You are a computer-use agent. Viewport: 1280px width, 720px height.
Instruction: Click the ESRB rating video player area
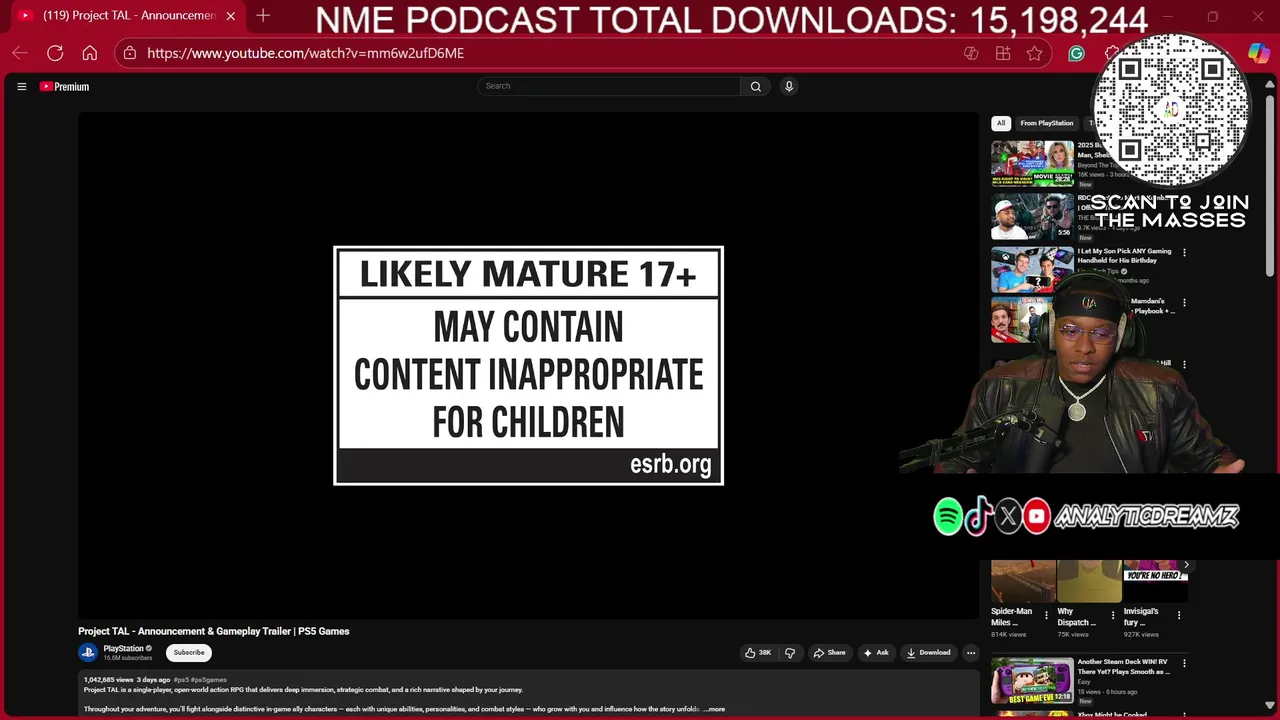528,366
